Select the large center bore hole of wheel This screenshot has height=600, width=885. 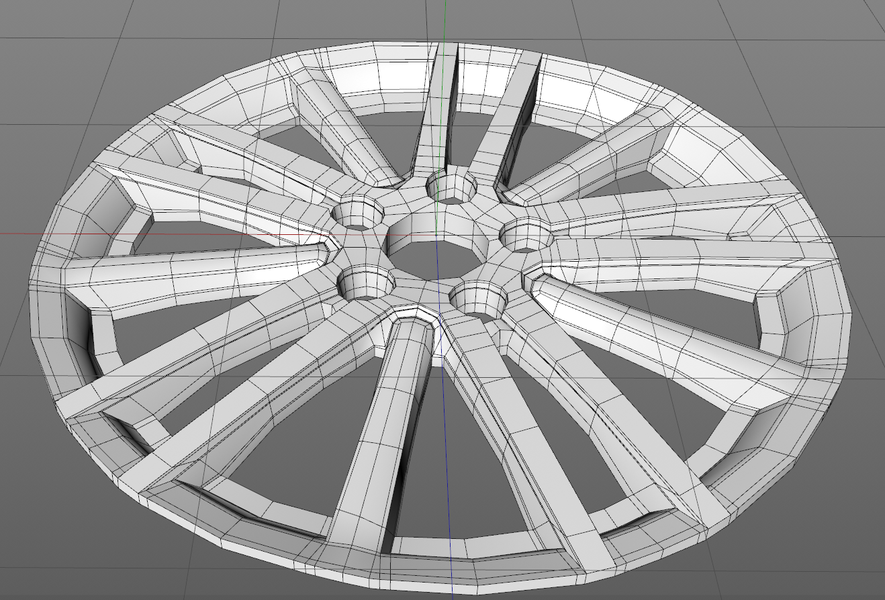tap(439, 248)
